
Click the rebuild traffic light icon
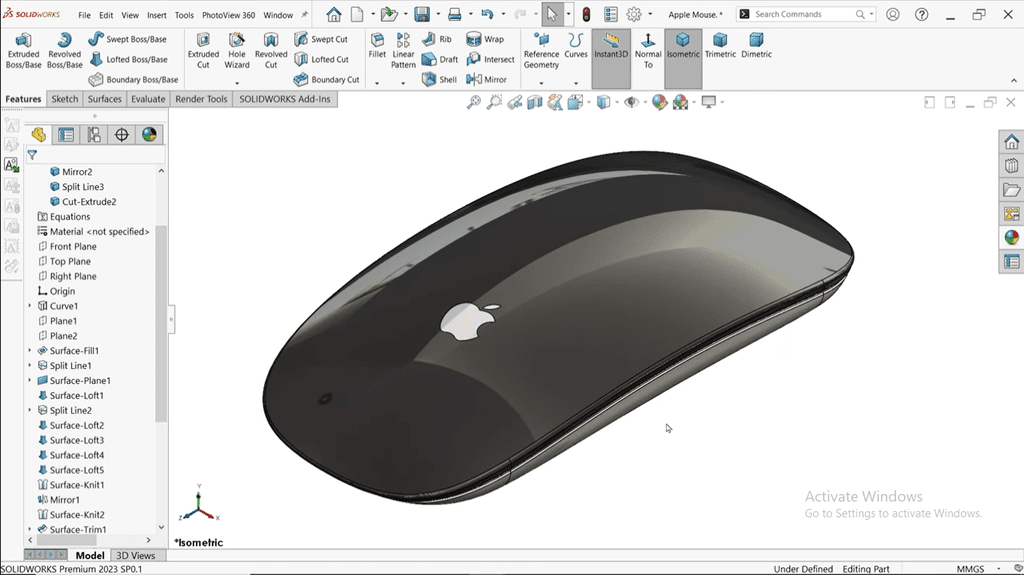pos(586,14)
